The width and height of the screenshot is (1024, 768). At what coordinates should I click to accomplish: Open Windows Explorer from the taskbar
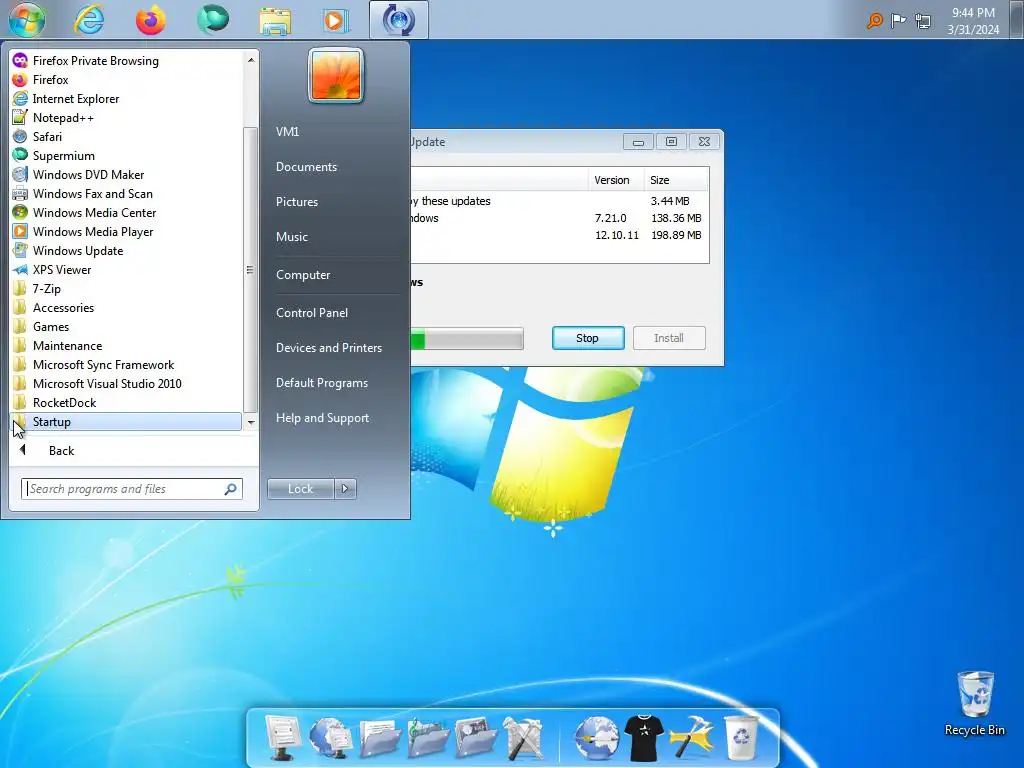275,20
